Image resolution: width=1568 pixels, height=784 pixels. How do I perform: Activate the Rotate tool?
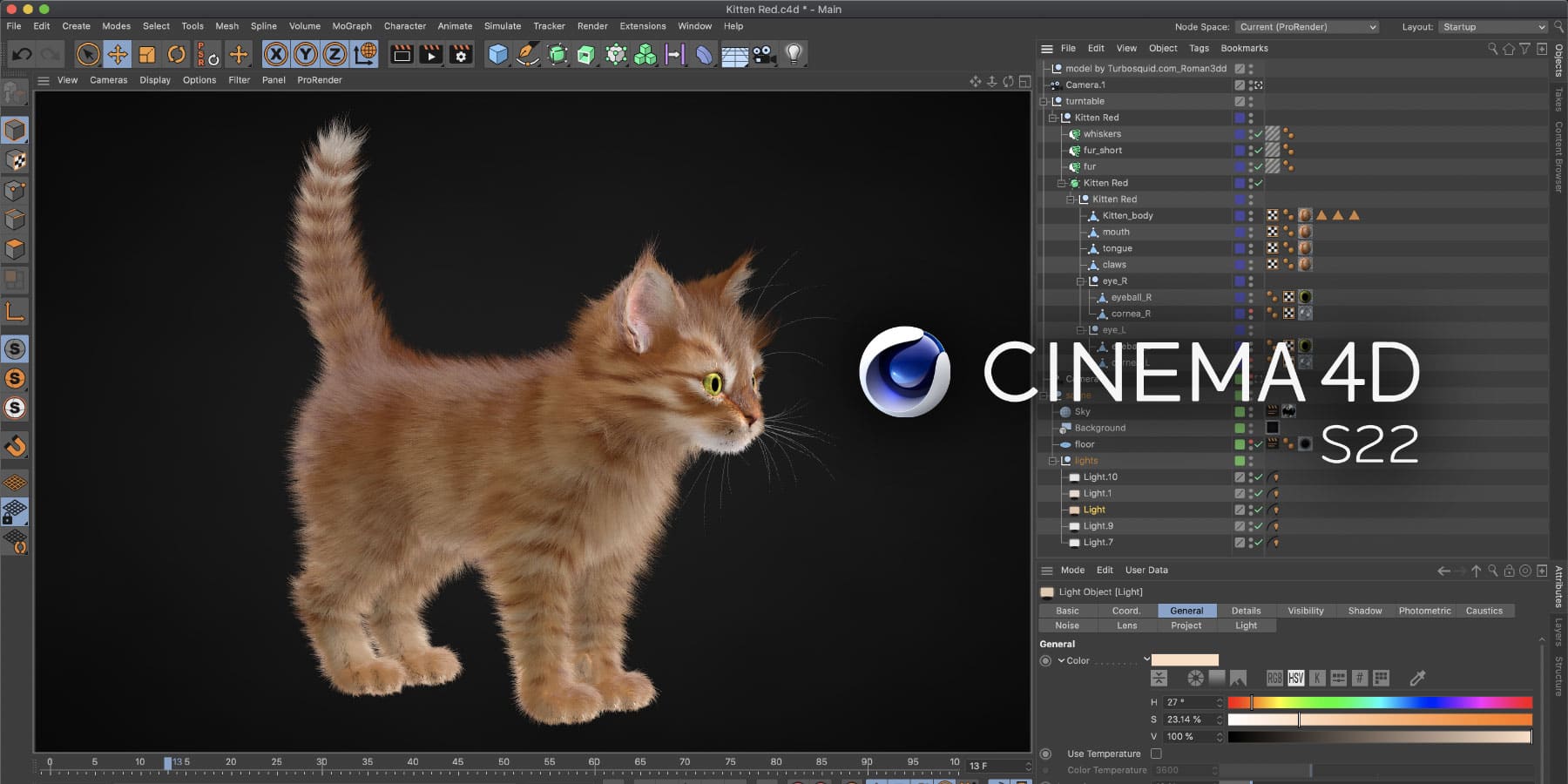(x=176, y=54)
